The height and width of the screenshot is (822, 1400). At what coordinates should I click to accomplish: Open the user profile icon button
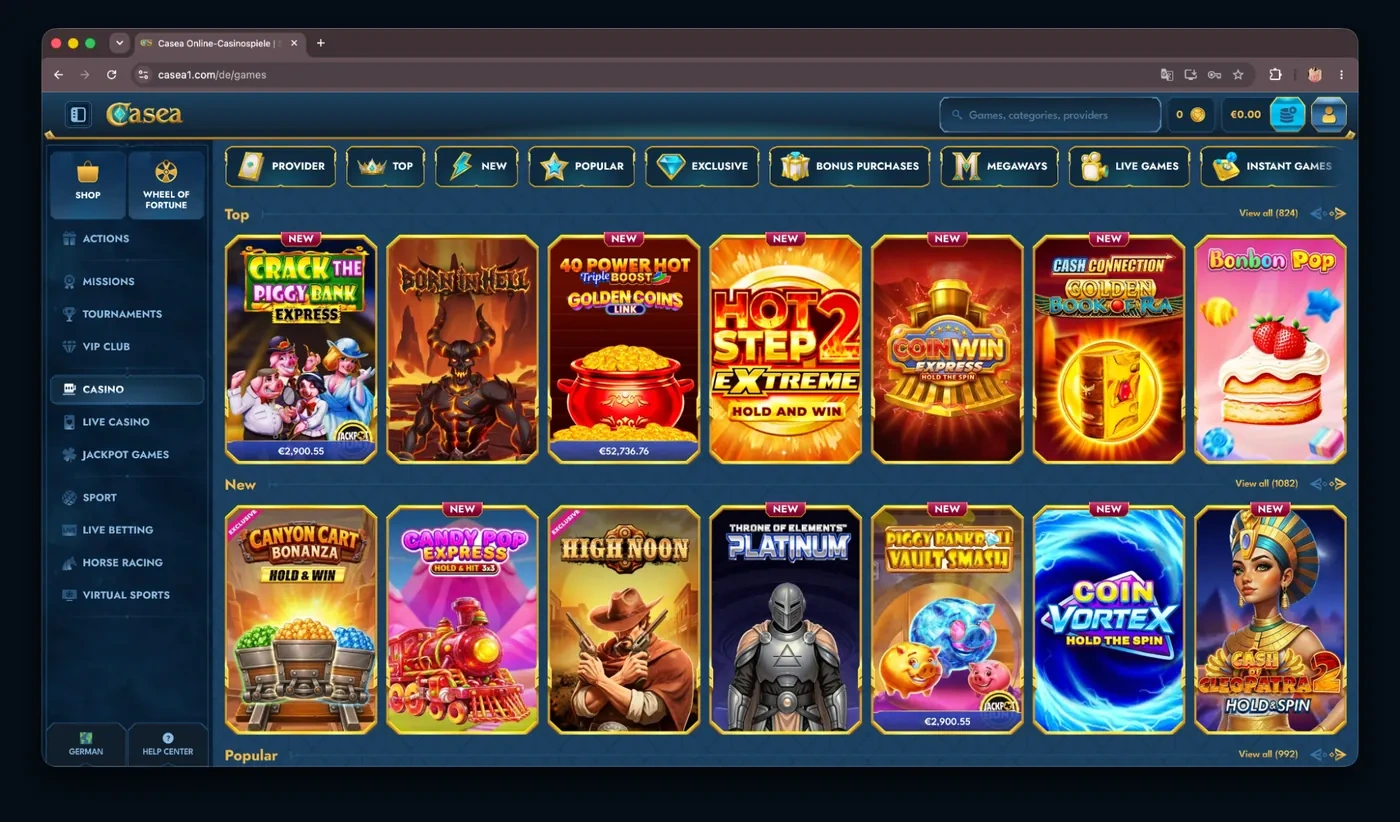pos(1329,114)
